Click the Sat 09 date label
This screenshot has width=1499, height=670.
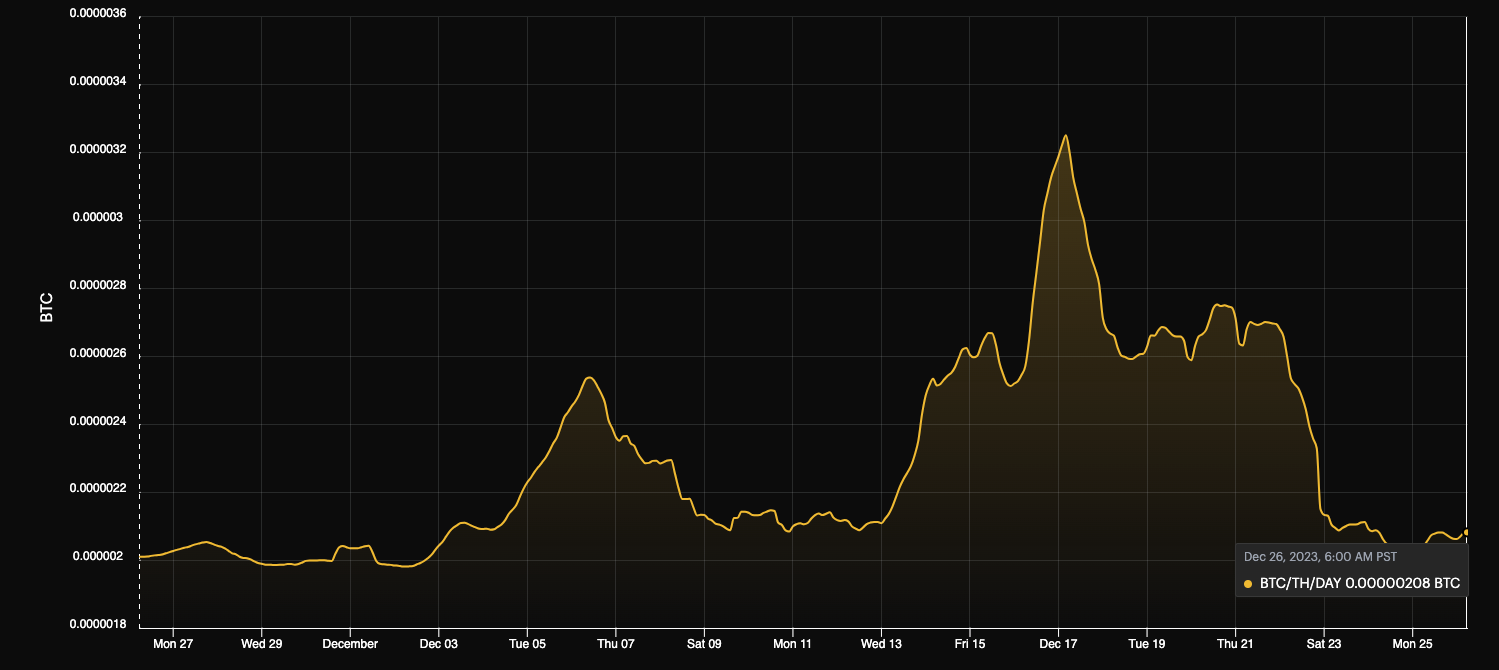tap(704, 644)
